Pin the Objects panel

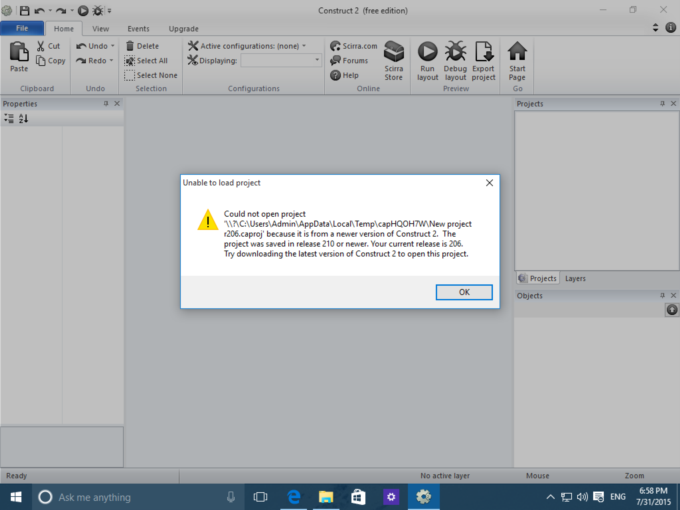662,295
